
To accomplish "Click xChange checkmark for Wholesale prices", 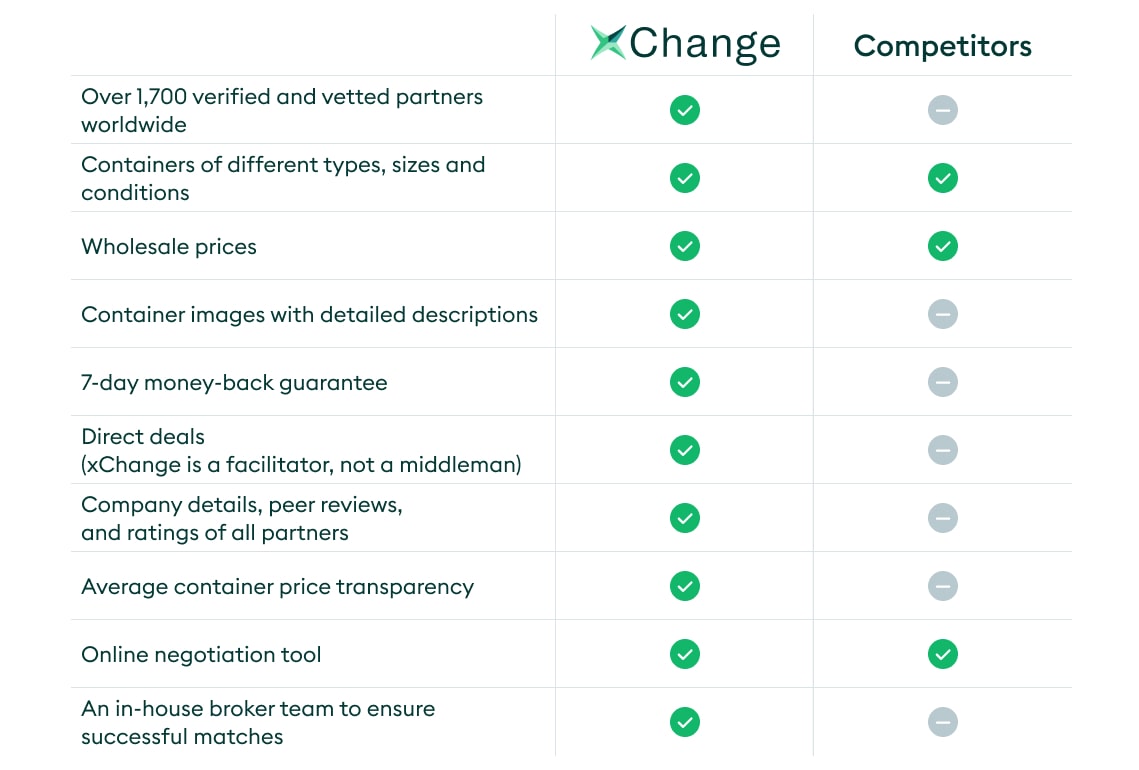I will (685, 246).
